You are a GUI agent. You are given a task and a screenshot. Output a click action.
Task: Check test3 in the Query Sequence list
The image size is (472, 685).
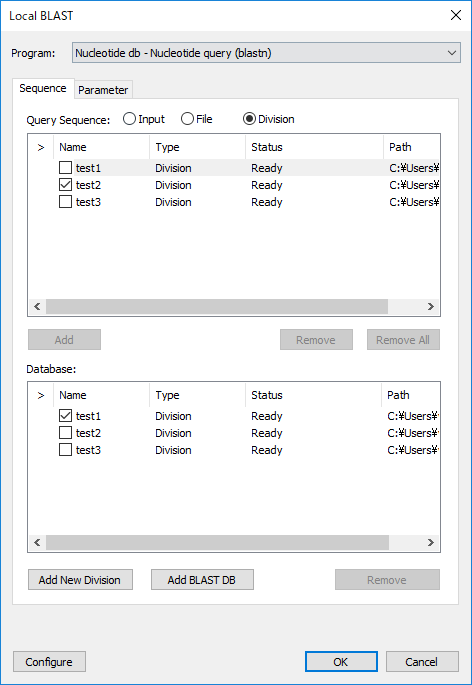65,202
